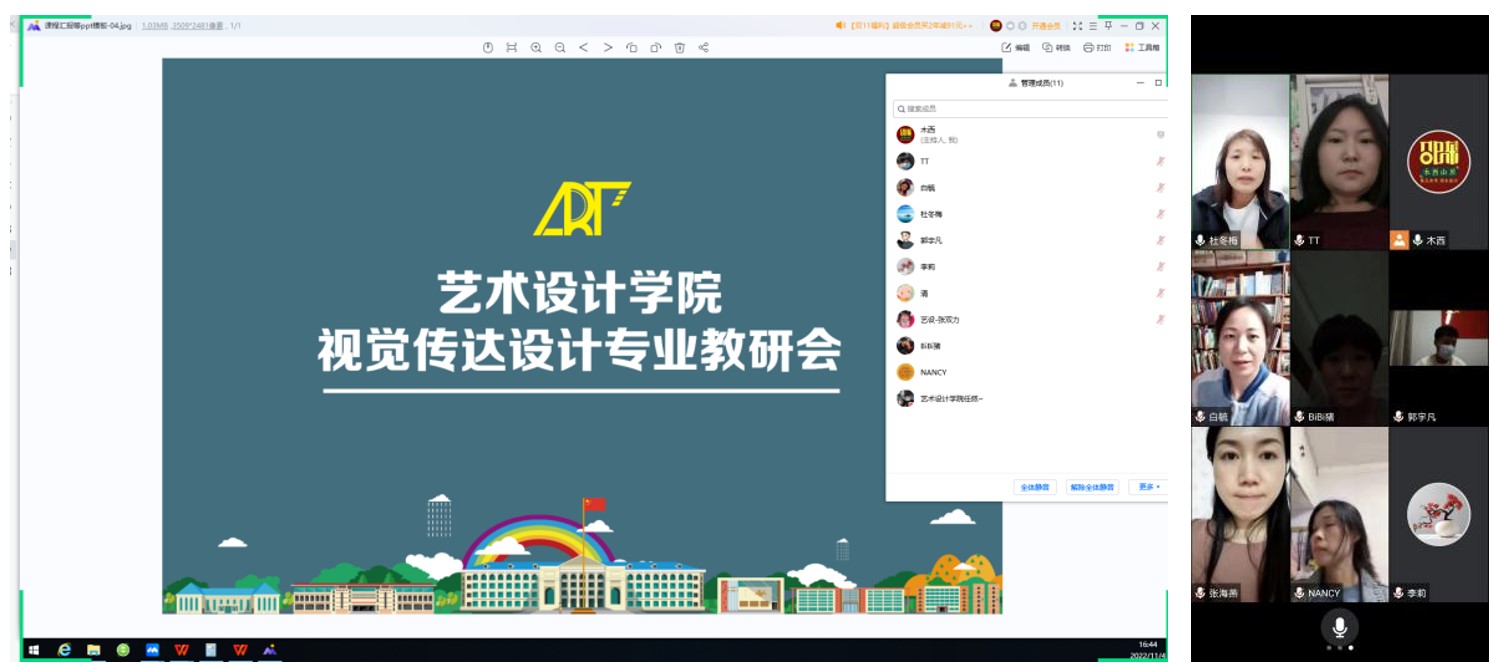Toggle the muted mic for member 杜冬梅
Viewport: 1491px width, 667px height.
(1161, 214)
